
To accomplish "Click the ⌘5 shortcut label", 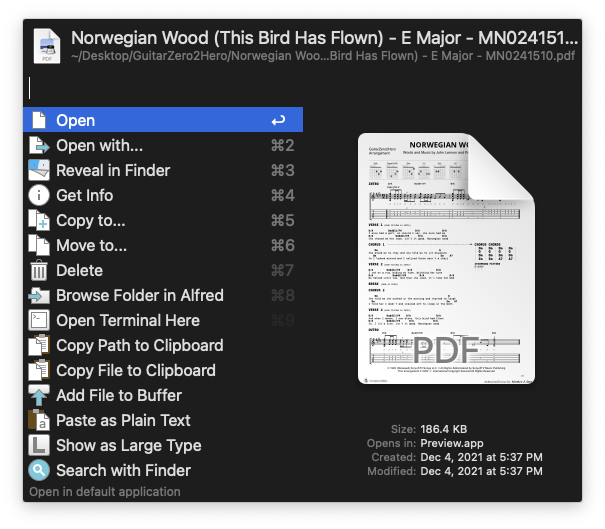I will pyautogui.click(x=282, y=220).
